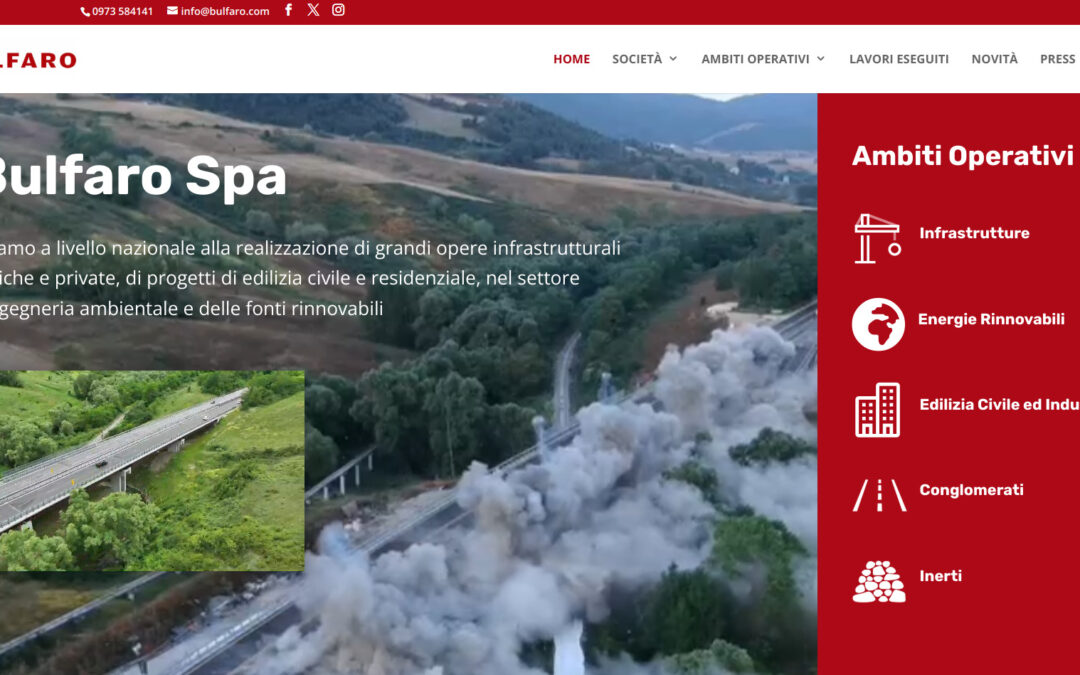The height and width of the screenshot is (675, 1080).
Task: Click the globe icon for Energie Rinnovabili
Action: (878, 324)
